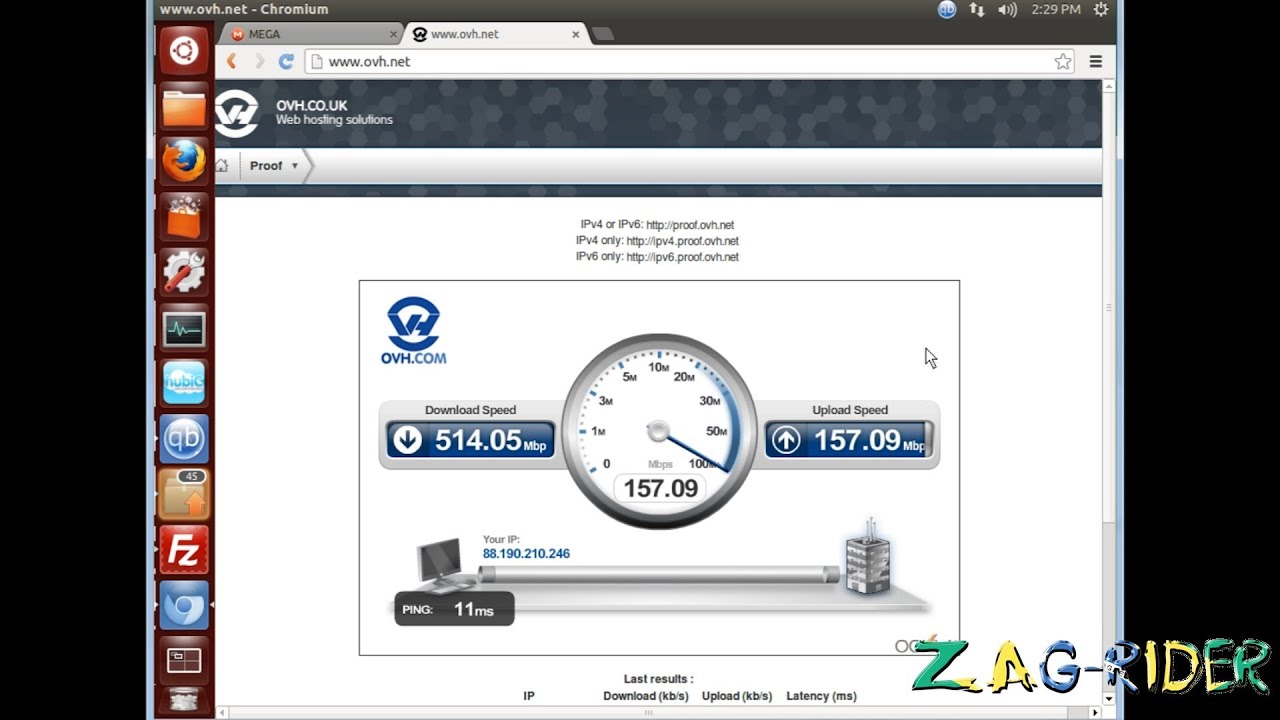The image size is (1280, 720).
Task: Open System Monitor launcher icon
Action: pyautogui.click(x=184, y=328)
